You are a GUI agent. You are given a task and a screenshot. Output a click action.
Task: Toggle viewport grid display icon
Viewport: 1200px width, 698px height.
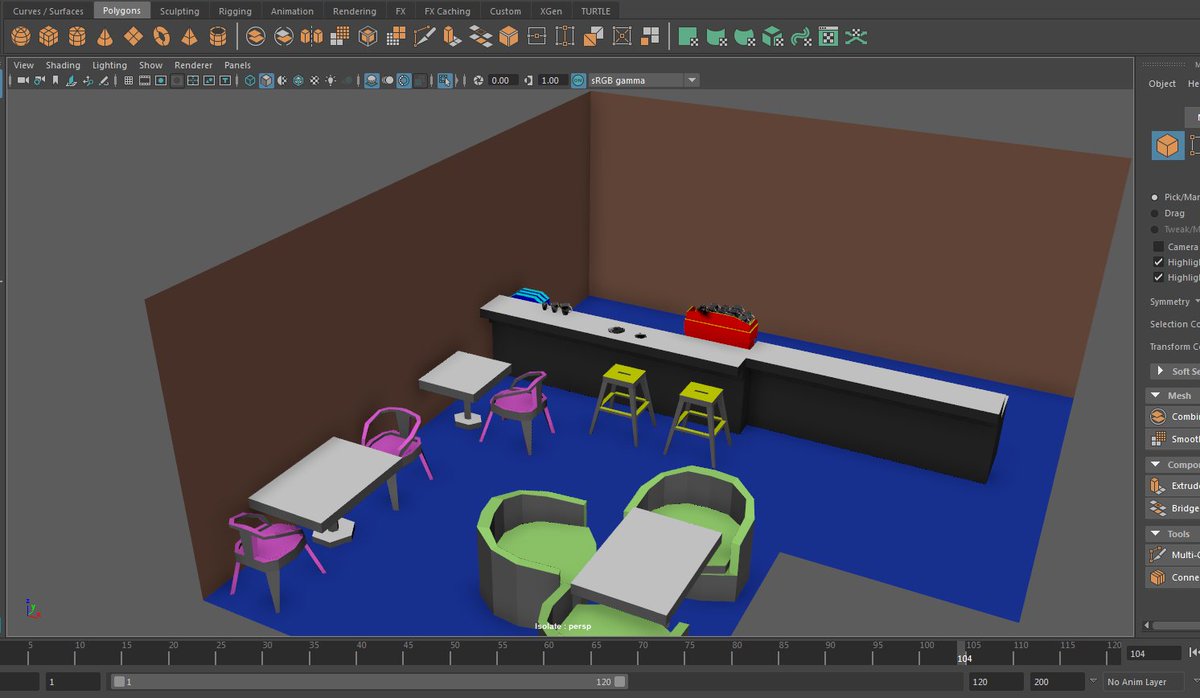tap(127, 80)
